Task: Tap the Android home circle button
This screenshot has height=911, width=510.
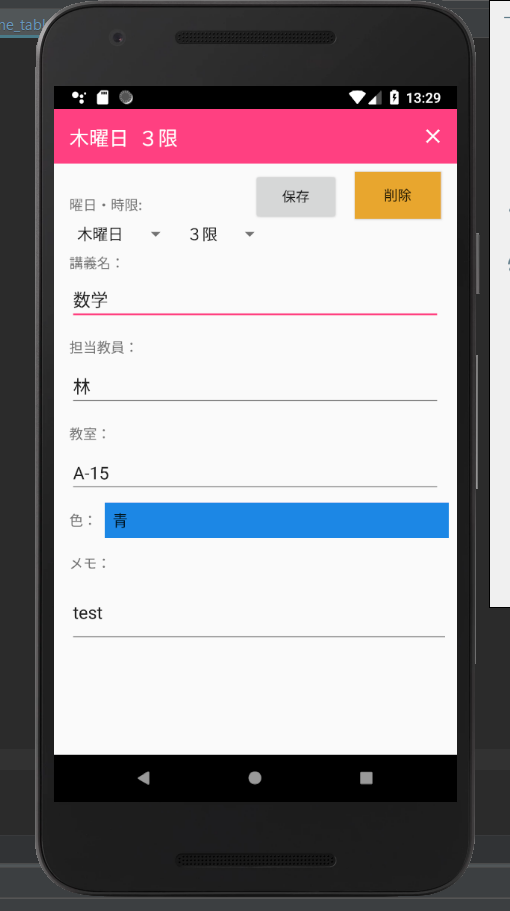Action: tap(254, 778)
